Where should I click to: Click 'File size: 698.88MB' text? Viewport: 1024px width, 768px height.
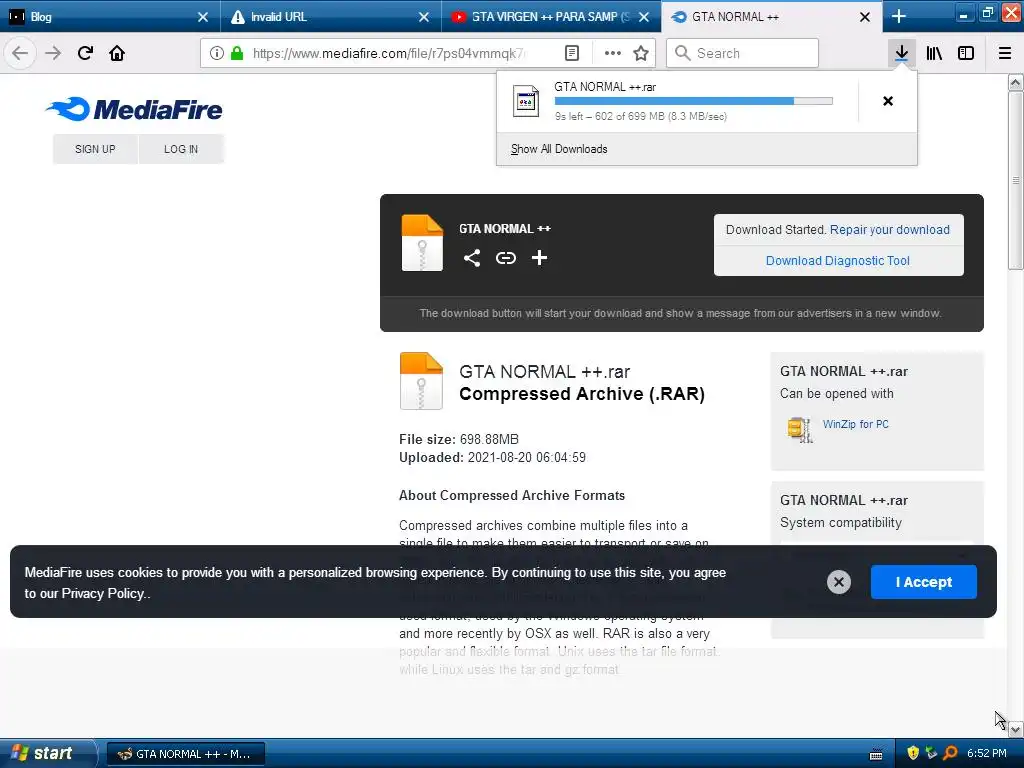click(x=458, y=439)
